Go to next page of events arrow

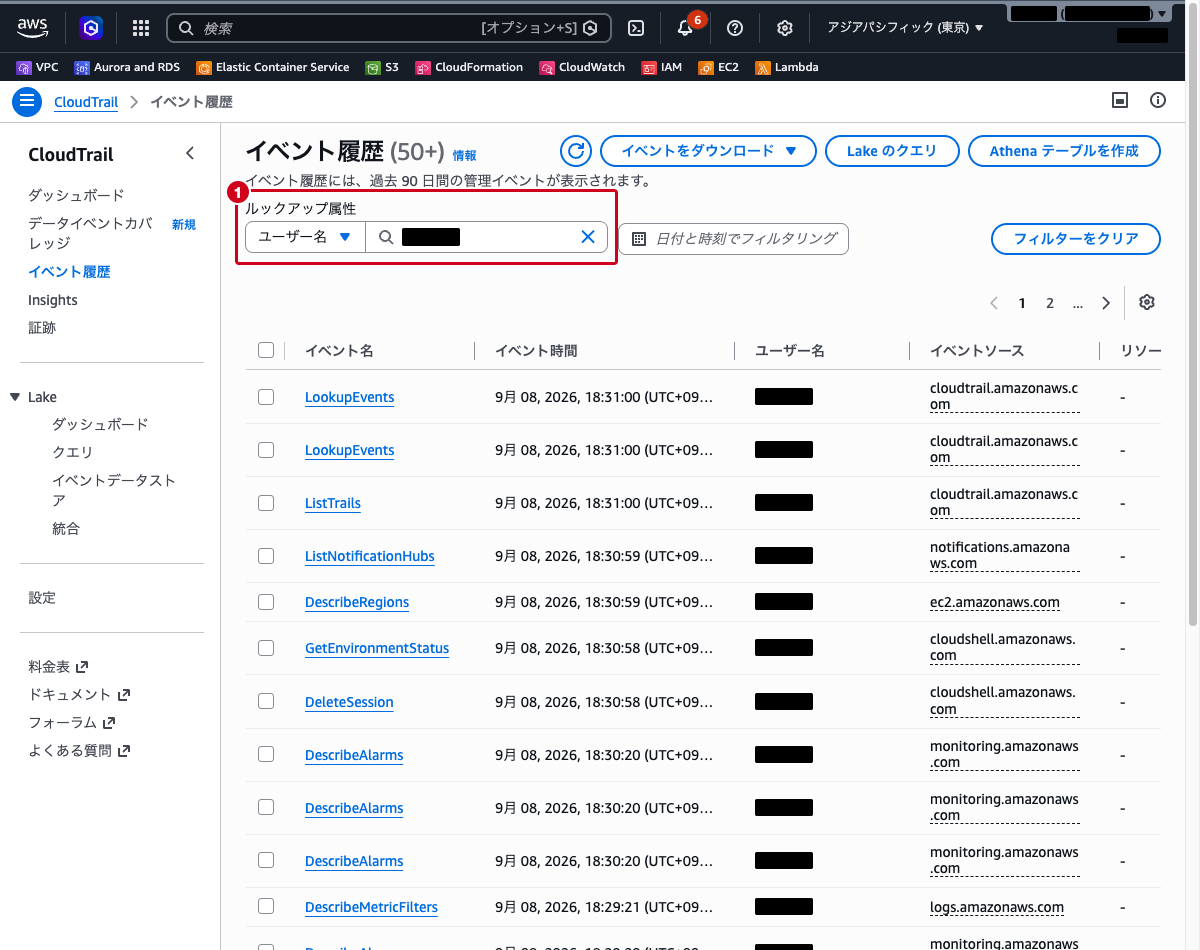[x=1105, y=303]
